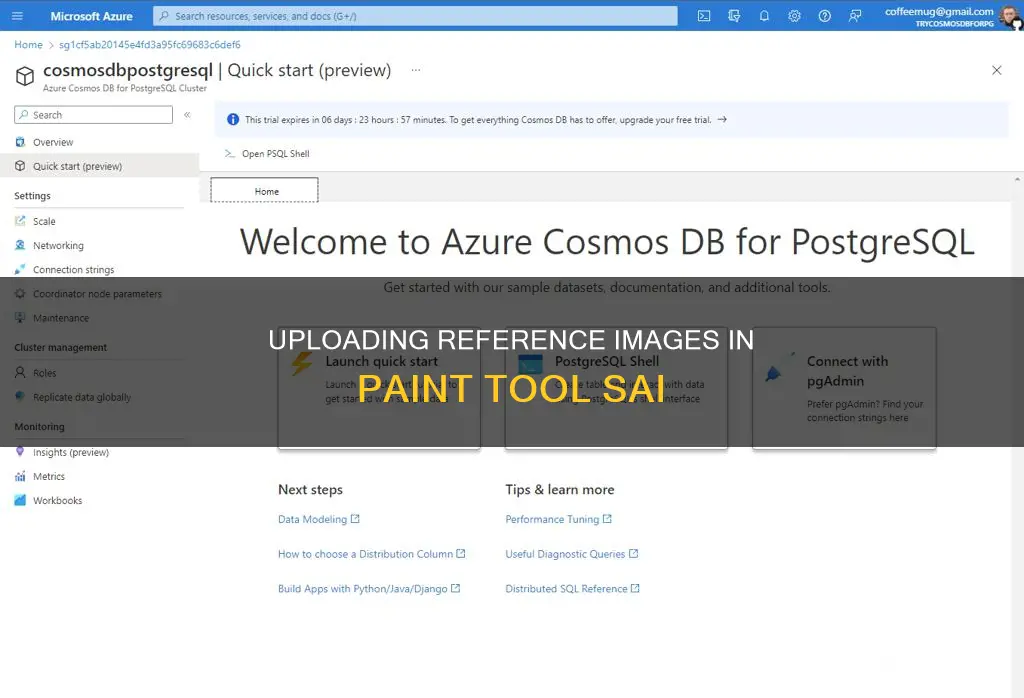Image resolution: width=1024 pixels, height=698 pixels.
Task: Open the Data Modeling link
Action: click(x=319, y=519)
